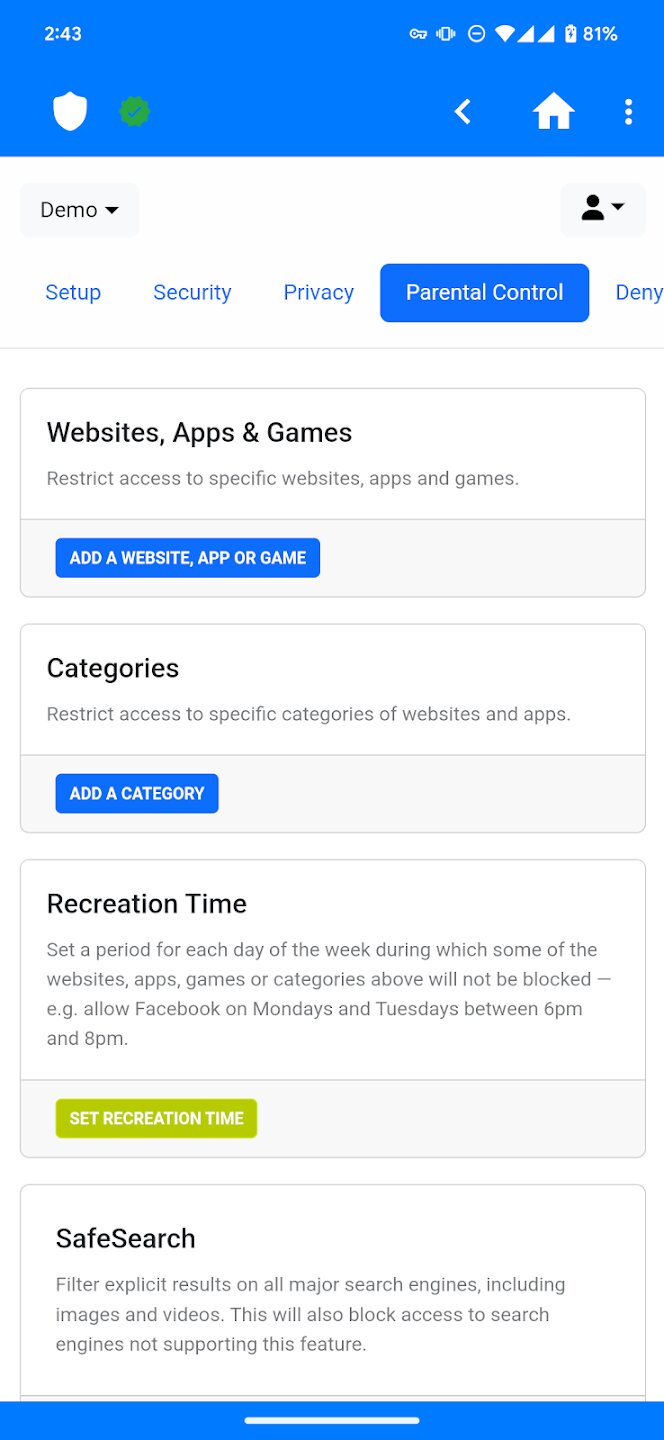This screenshot has width=664, height=1440.
Task: Tap the green verified badge icon
Action: pyautogui.click(x=135, y=112)
